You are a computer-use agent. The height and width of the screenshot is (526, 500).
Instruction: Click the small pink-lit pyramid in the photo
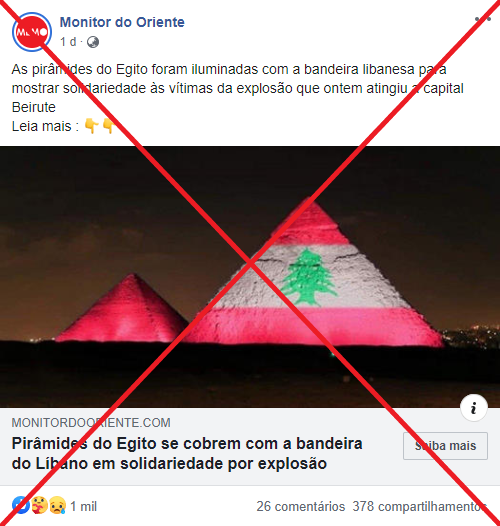tap(124, 309)
